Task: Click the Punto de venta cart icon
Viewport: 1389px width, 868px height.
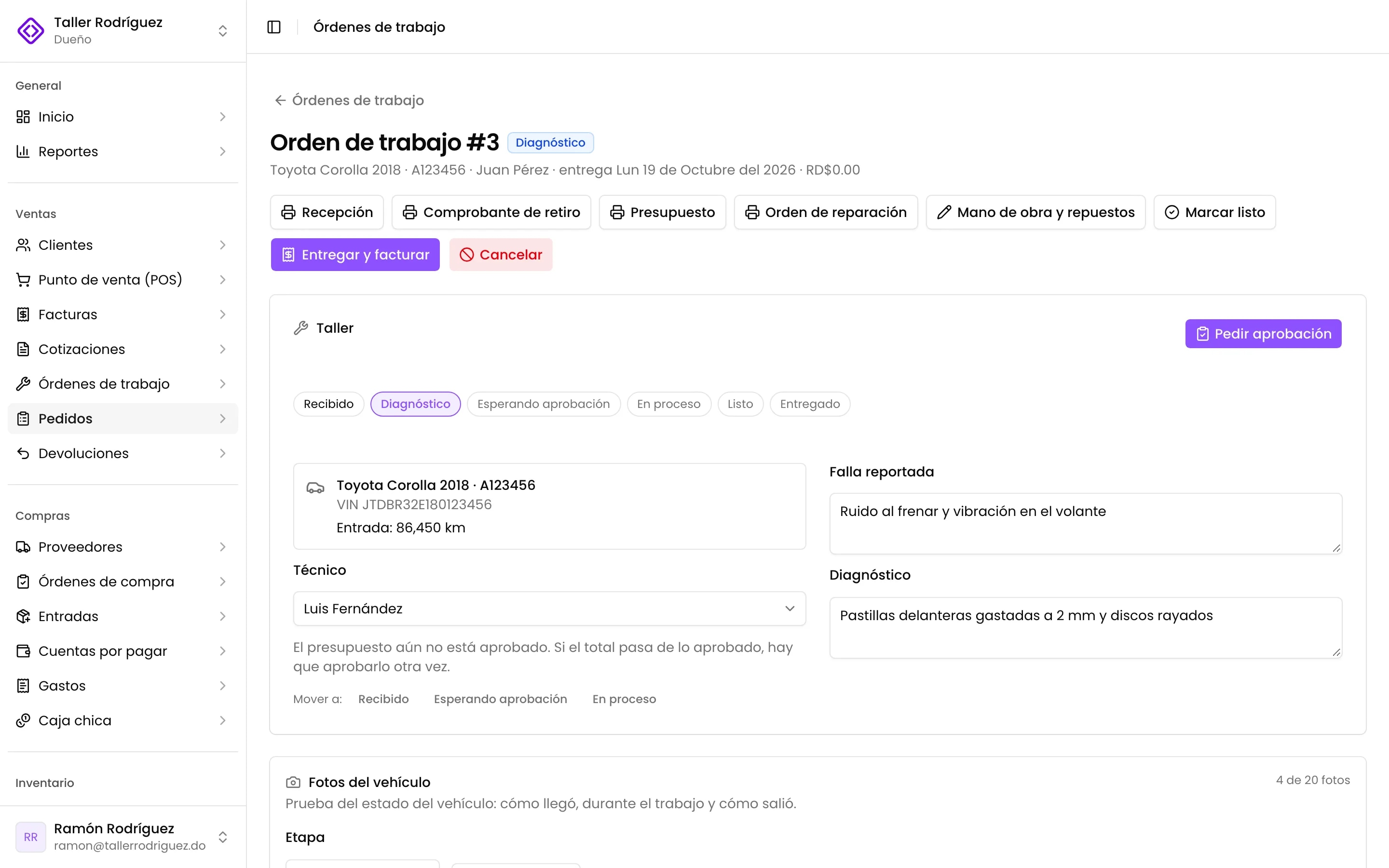Action: [x=23, y=280]
